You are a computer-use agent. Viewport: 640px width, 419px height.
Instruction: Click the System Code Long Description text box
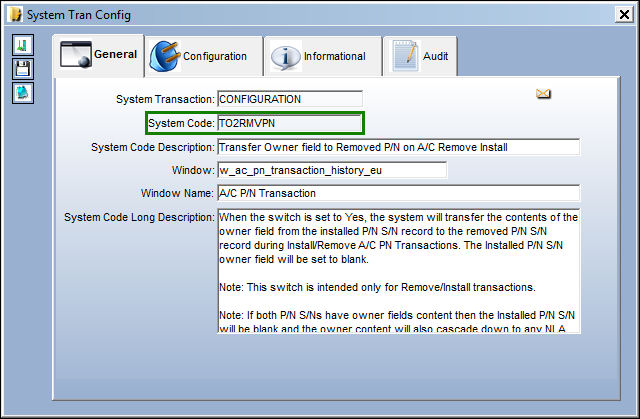[399, 272]
